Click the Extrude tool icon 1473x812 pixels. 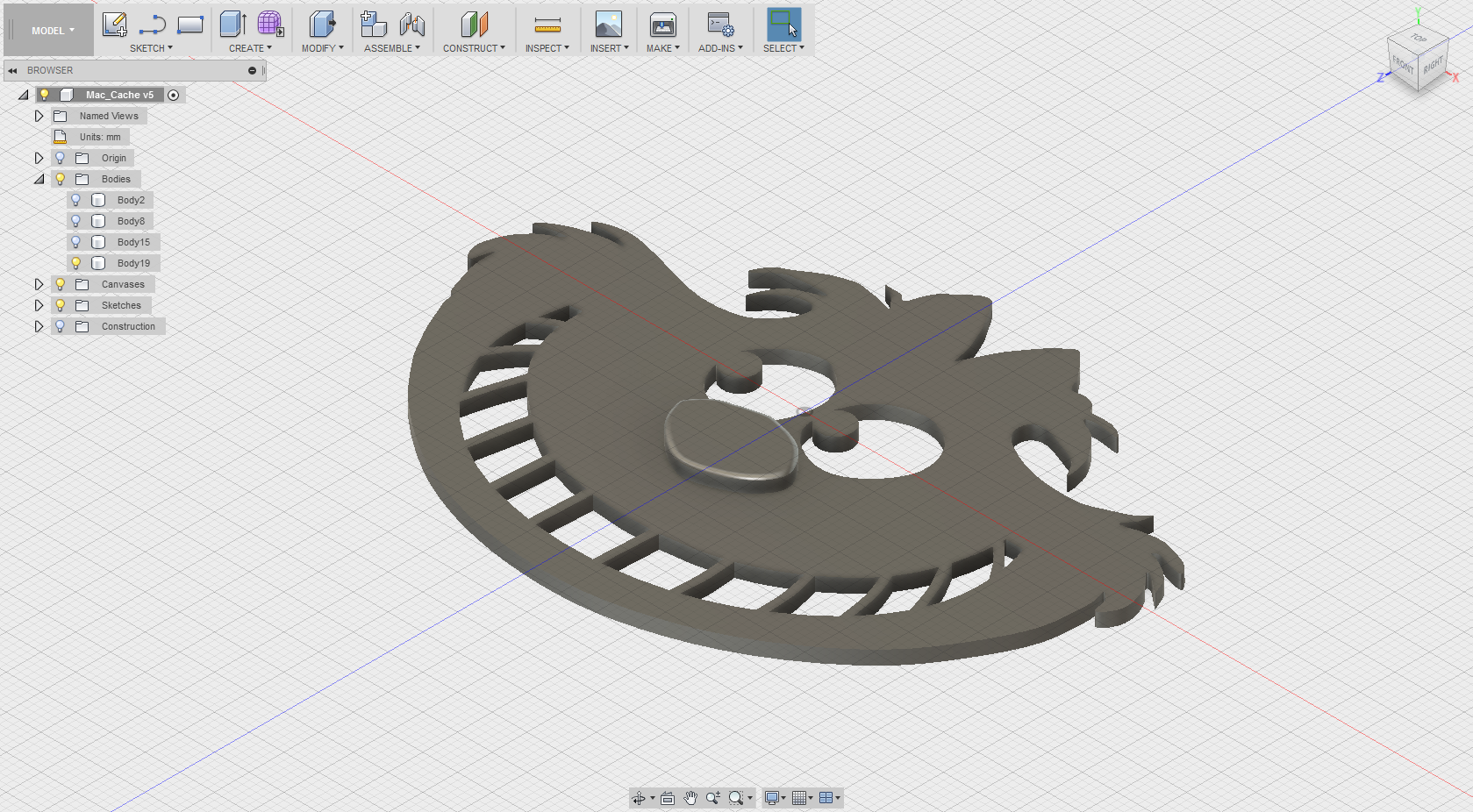232,25
